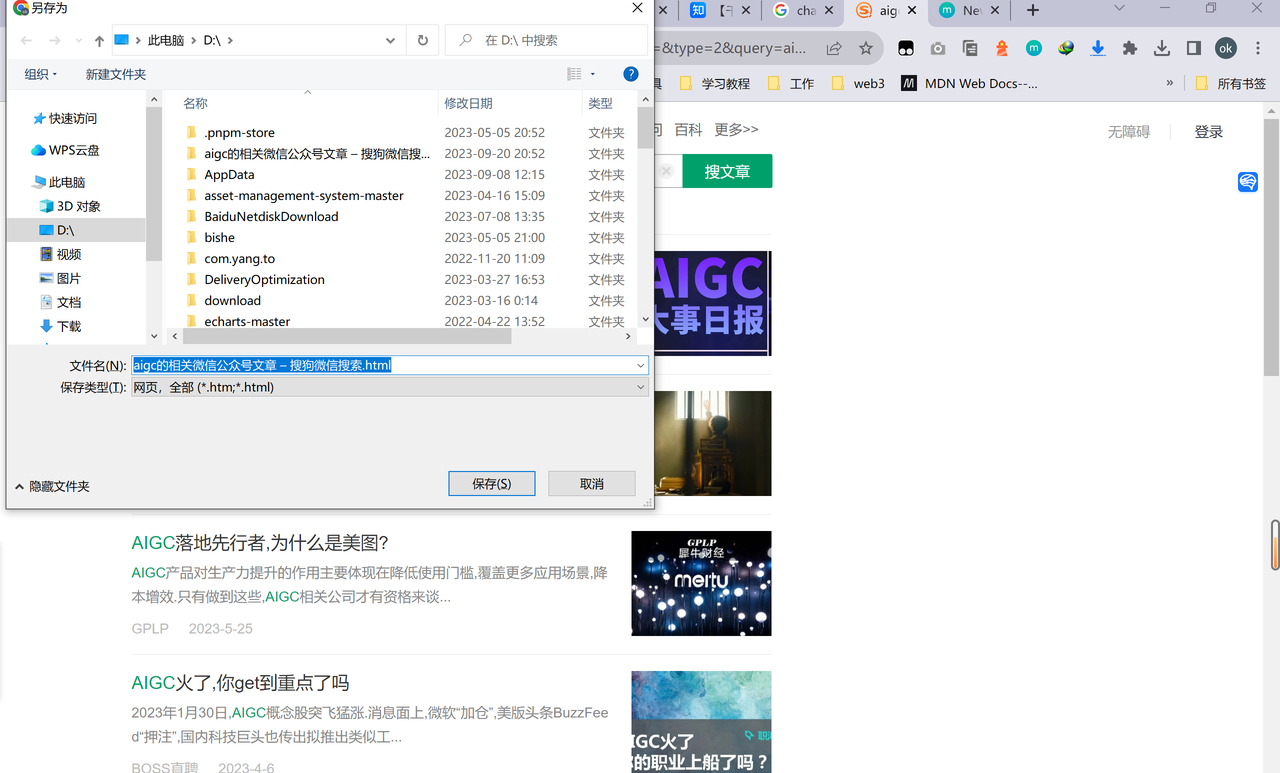Click the navigation pane down scroll arrow
This screenshot has height=773, width=1280.
(x=154, y=336)
